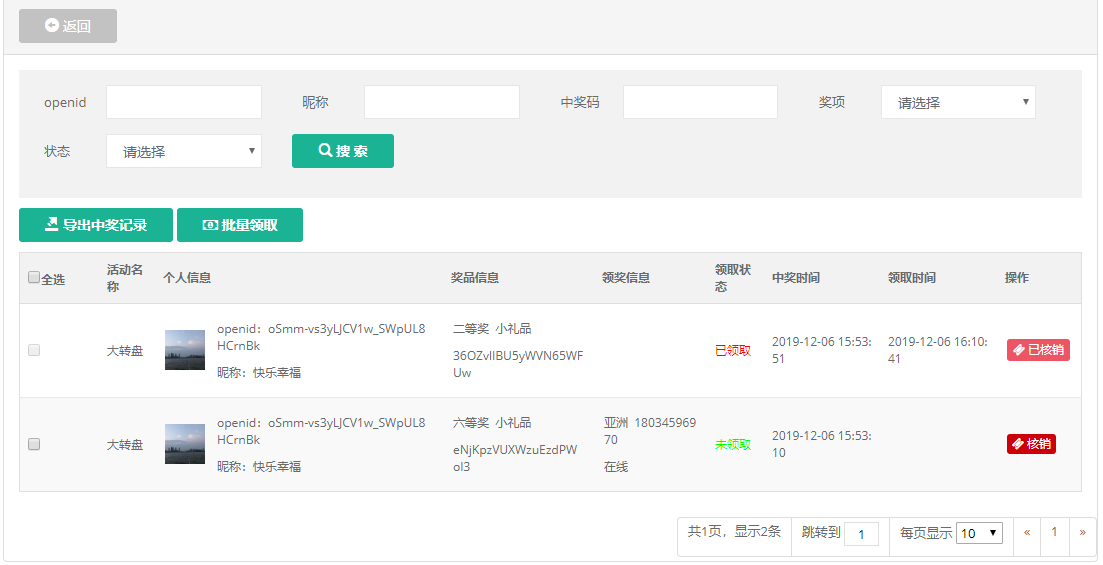
Task: Click the 中奖时间 column header
Action: click(x=796, y=278)
